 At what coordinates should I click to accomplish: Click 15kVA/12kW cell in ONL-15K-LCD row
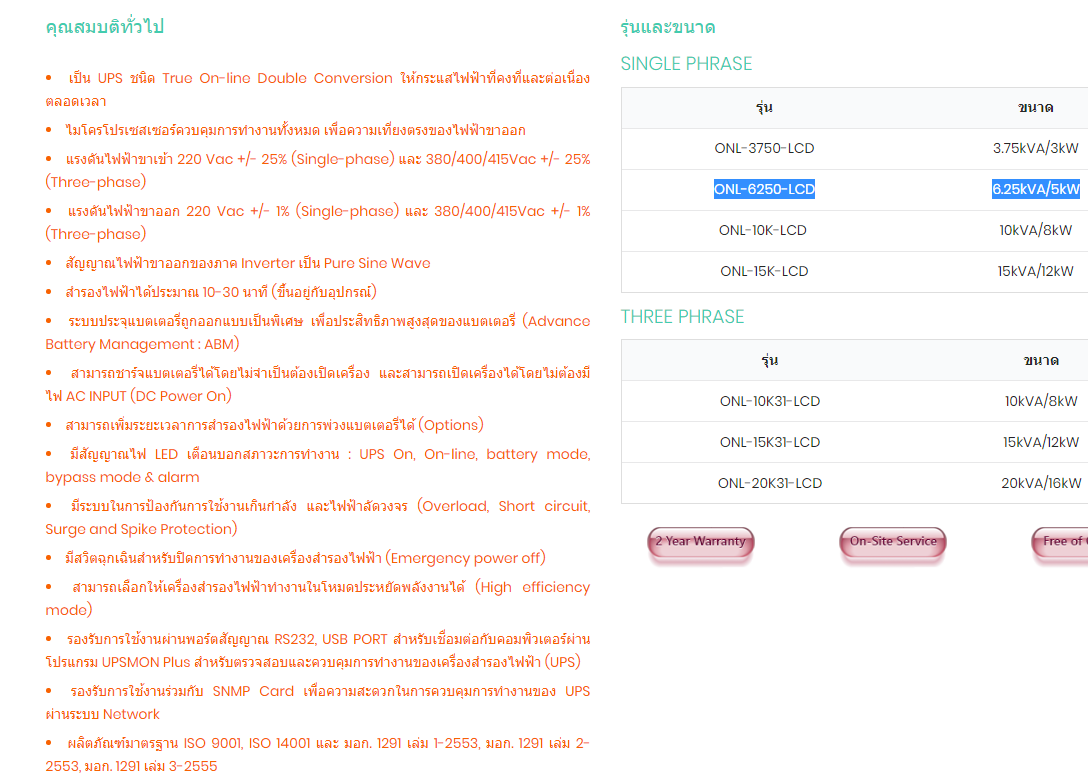point(1035,271)
